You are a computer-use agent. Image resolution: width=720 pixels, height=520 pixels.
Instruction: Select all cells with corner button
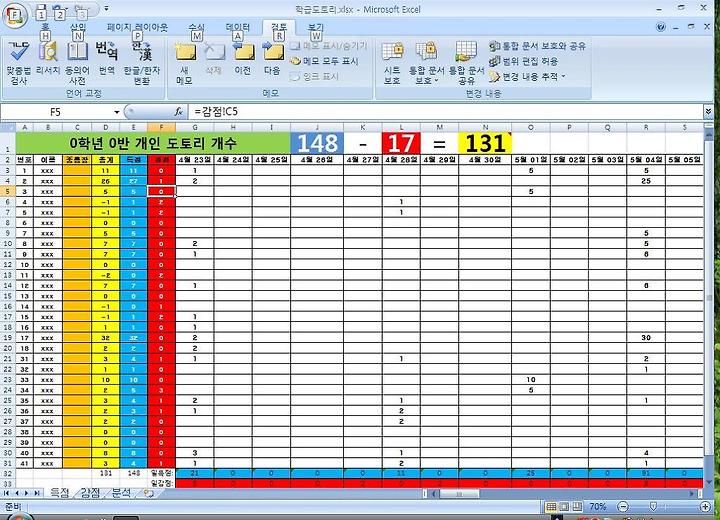coord(8,127)
